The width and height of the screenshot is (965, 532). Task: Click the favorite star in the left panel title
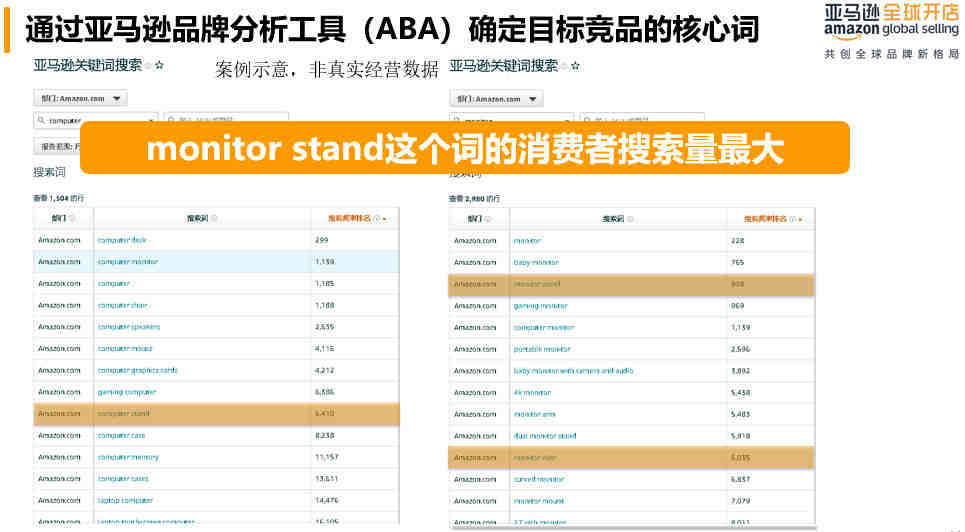click(x=160, y=65)
